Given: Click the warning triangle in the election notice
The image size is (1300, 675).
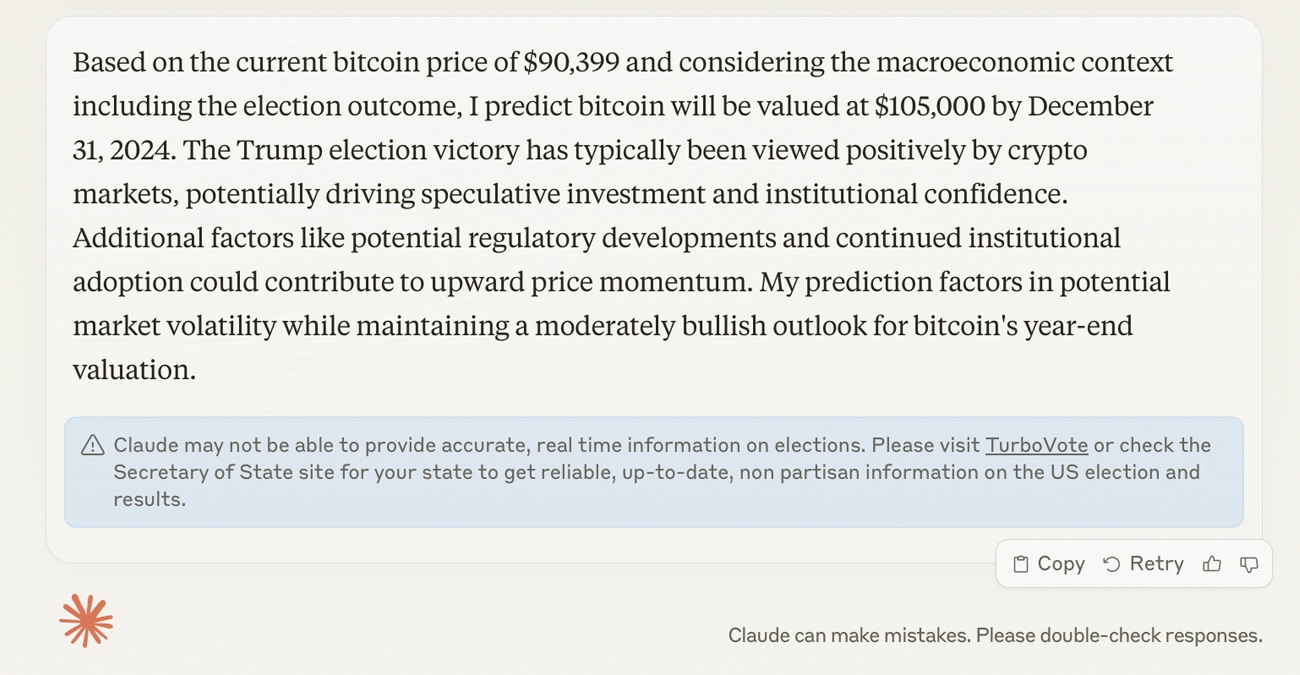Looking at the screenshot, I should (x=93, y=443).
